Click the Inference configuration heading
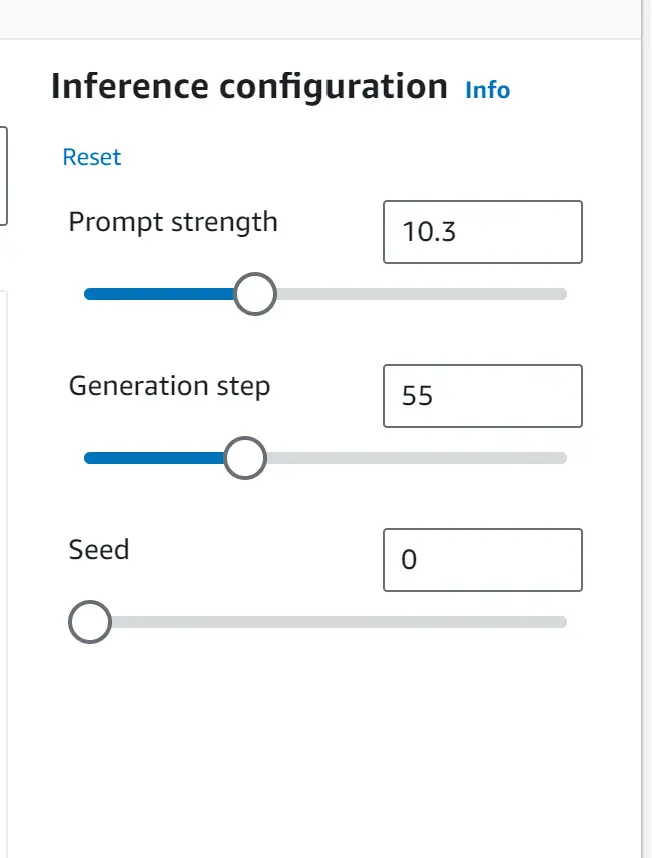The width and height of the screenshot is (652, 858). (249, 87)
